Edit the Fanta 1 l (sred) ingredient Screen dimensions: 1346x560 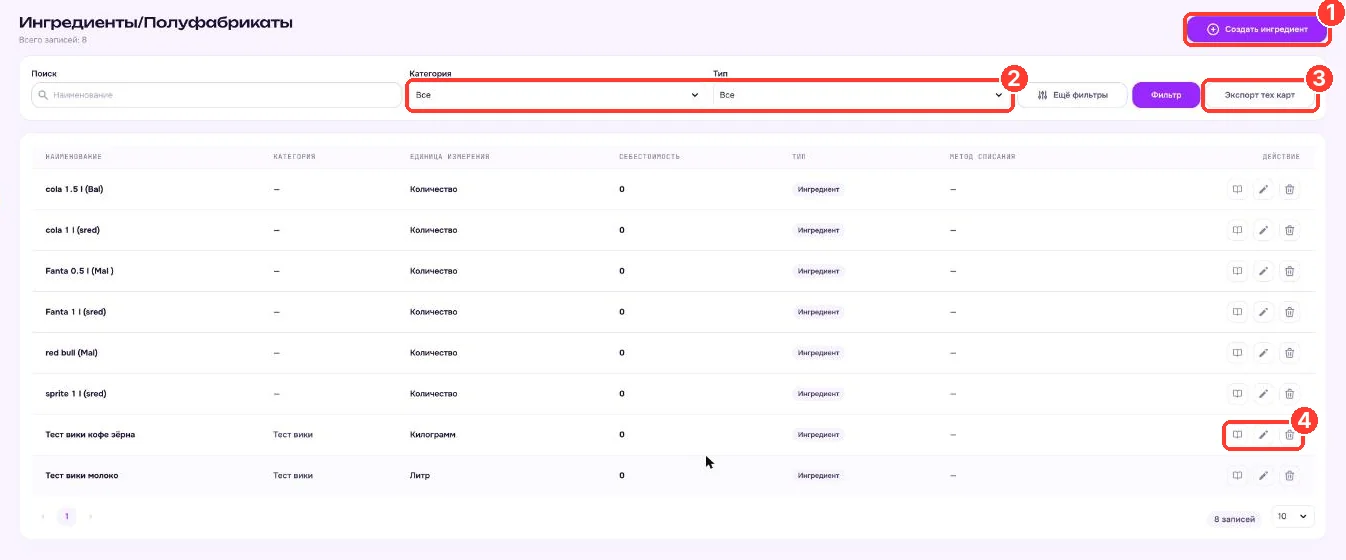pos(1263,312)
